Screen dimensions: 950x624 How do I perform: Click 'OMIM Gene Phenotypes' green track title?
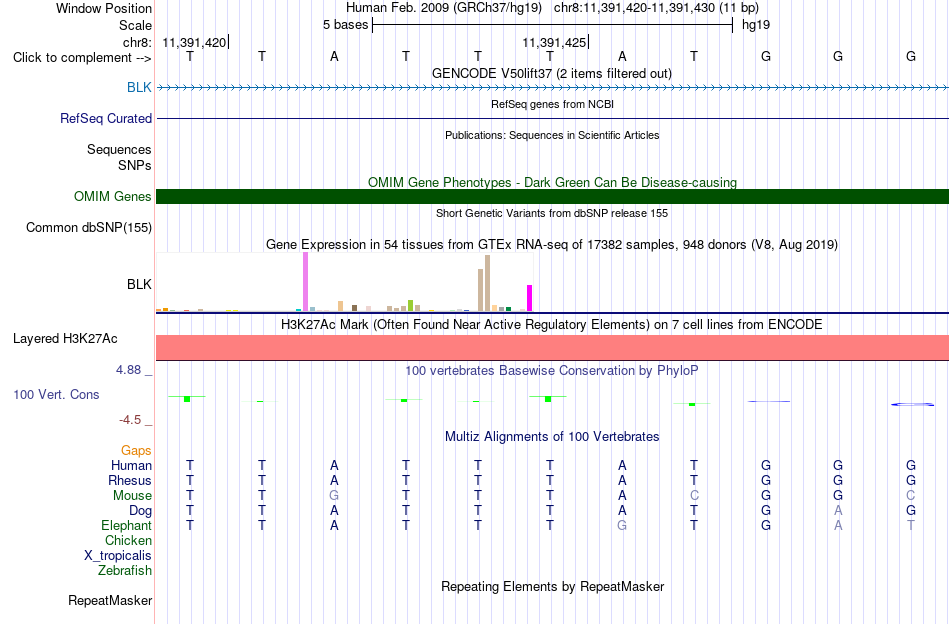click(552, 182)
